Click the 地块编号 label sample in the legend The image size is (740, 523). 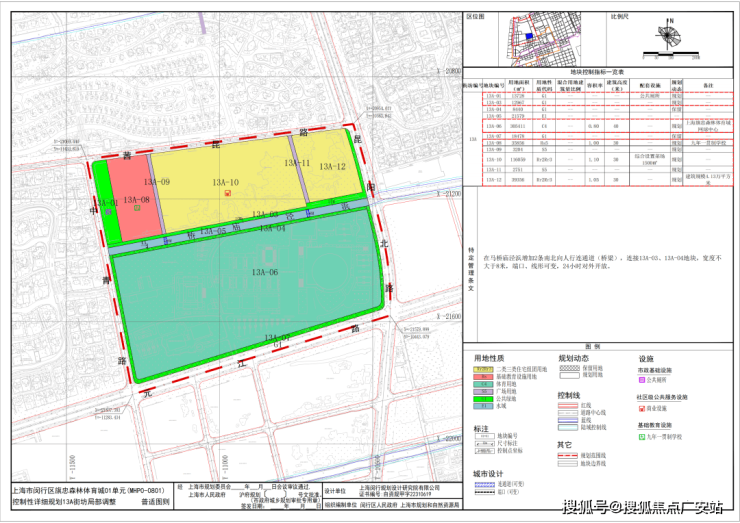coord(484,436)
